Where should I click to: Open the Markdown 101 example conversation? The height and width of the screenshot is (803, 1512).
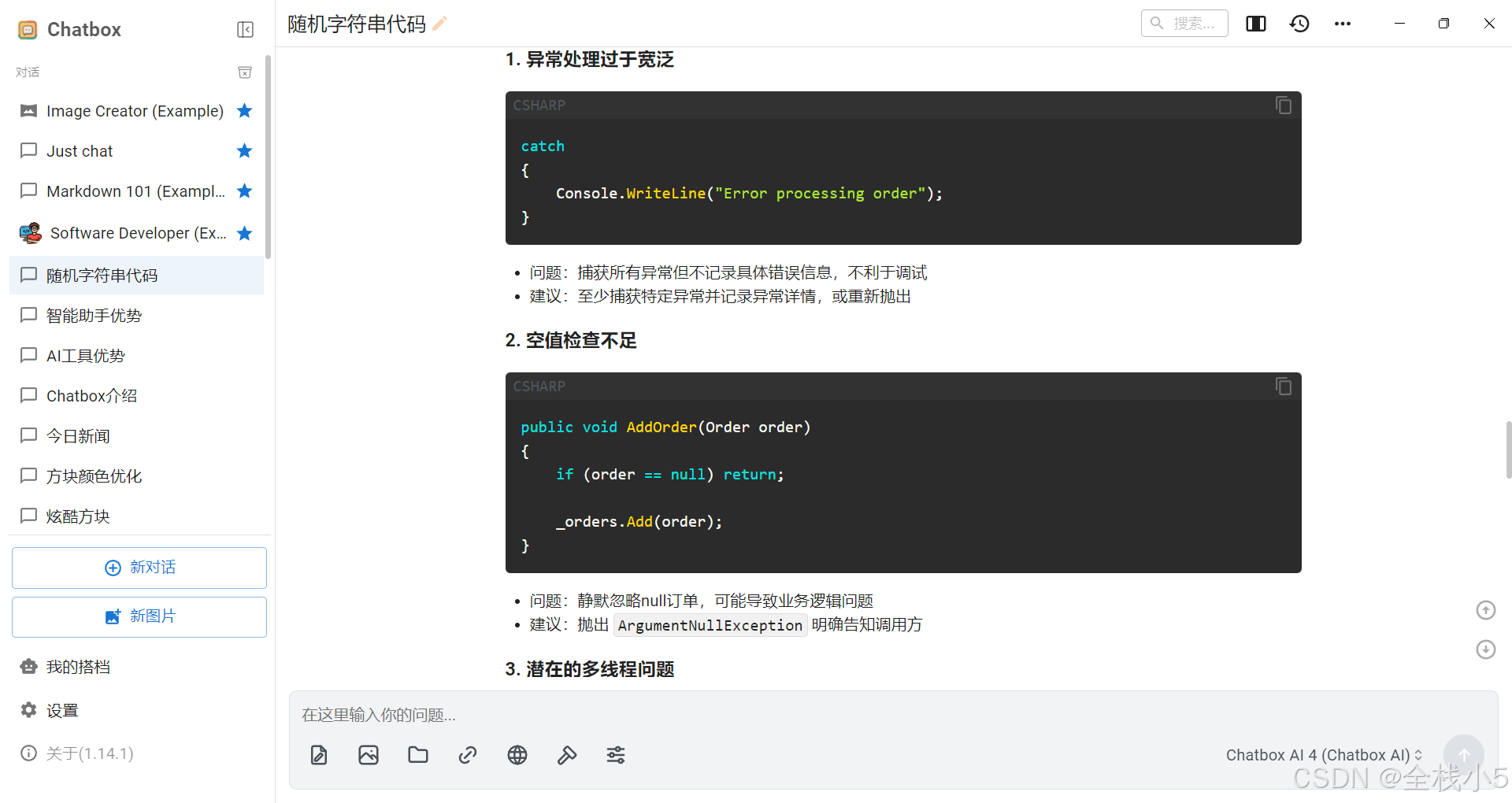(136, 191)
